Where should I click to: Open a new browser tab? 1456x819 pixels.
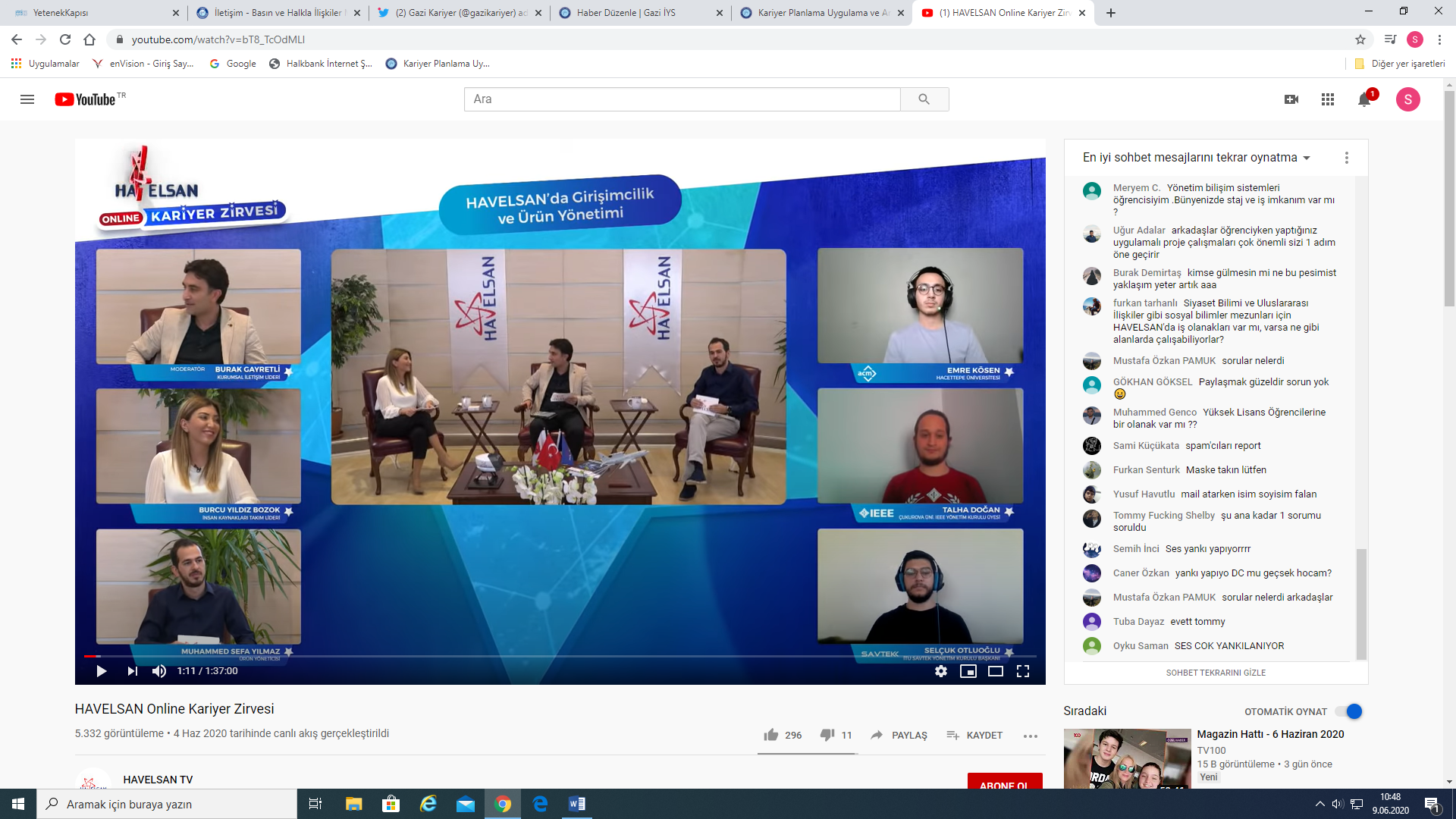[1111, 13]
